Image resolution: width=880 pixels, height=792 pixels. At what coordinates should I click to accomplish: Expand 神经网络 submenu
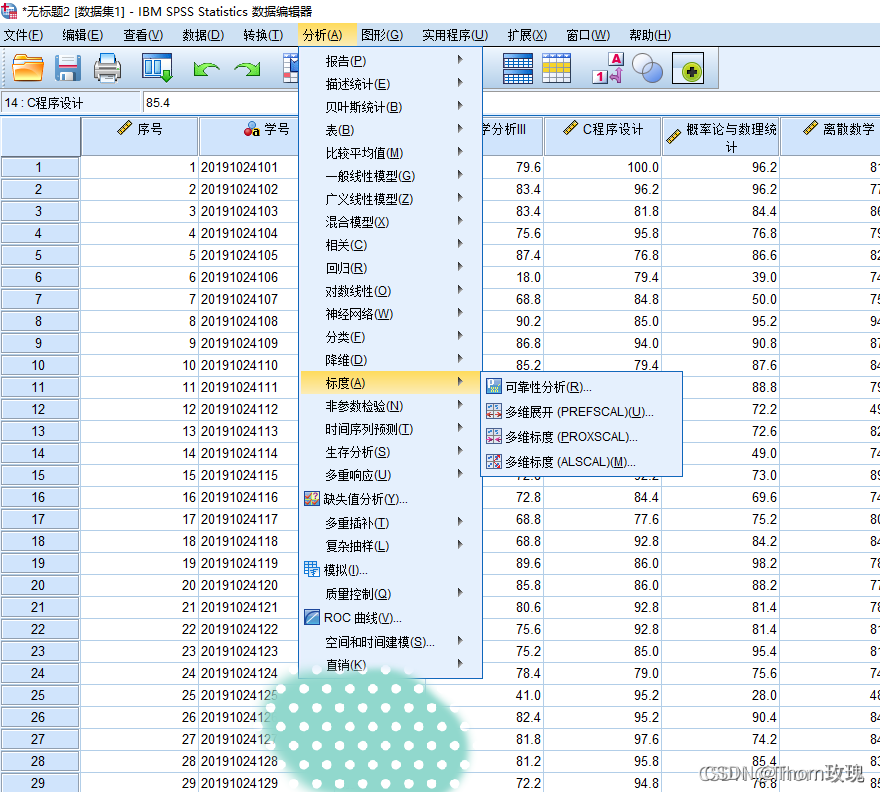click(x=391, y=314)
